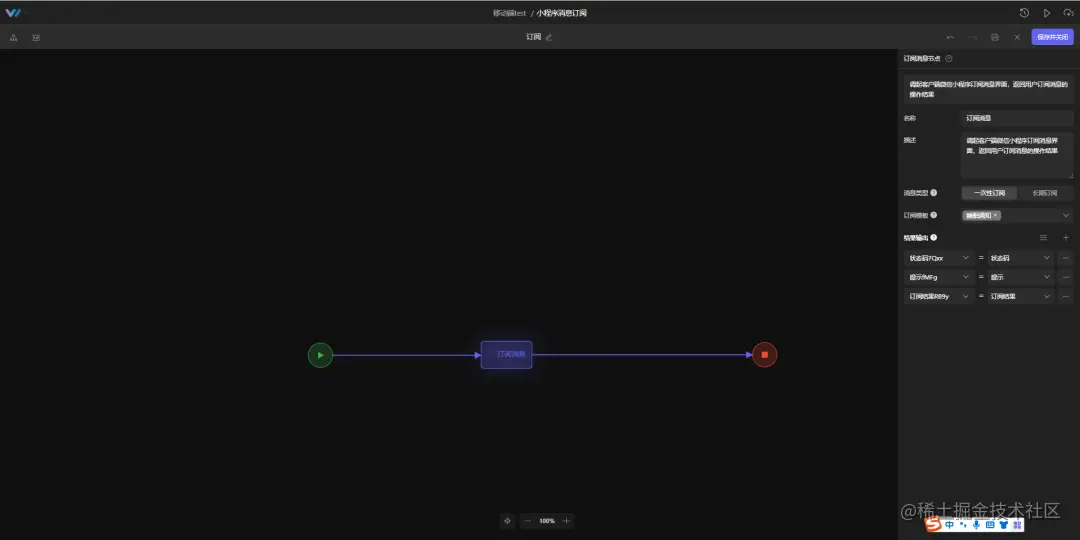Redo the last change
The image size is (1080, 540).
[x=973, y=37]
